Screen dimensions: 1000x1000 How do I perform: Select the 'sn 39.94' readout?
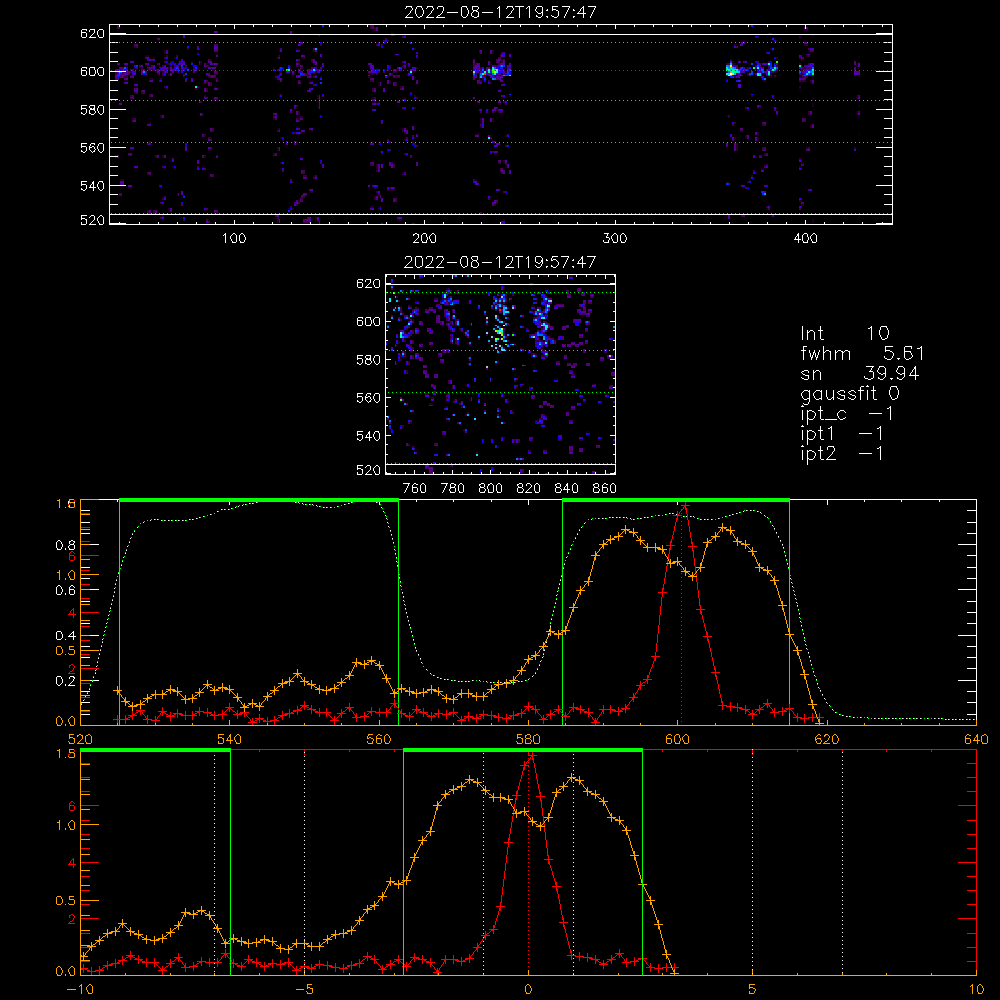(860, 373)
